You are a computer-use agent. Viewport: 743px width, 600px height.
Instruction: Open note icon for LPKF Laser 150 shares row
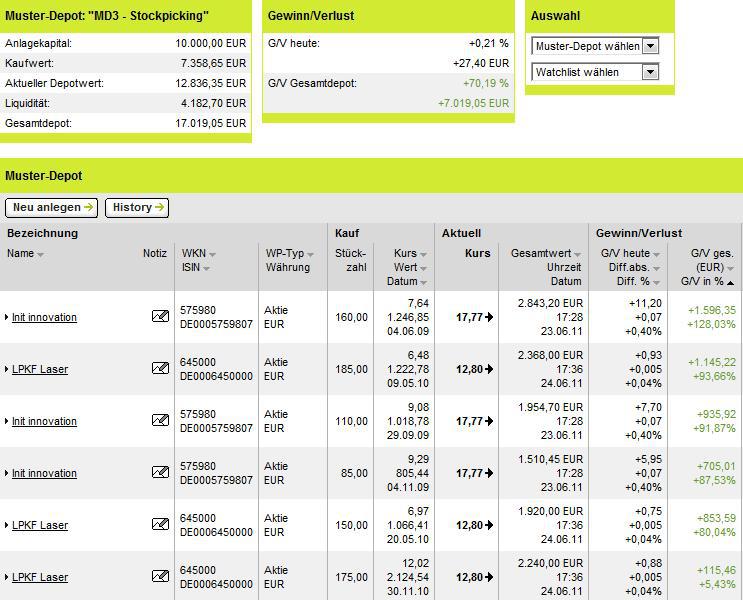click(160, 524)
